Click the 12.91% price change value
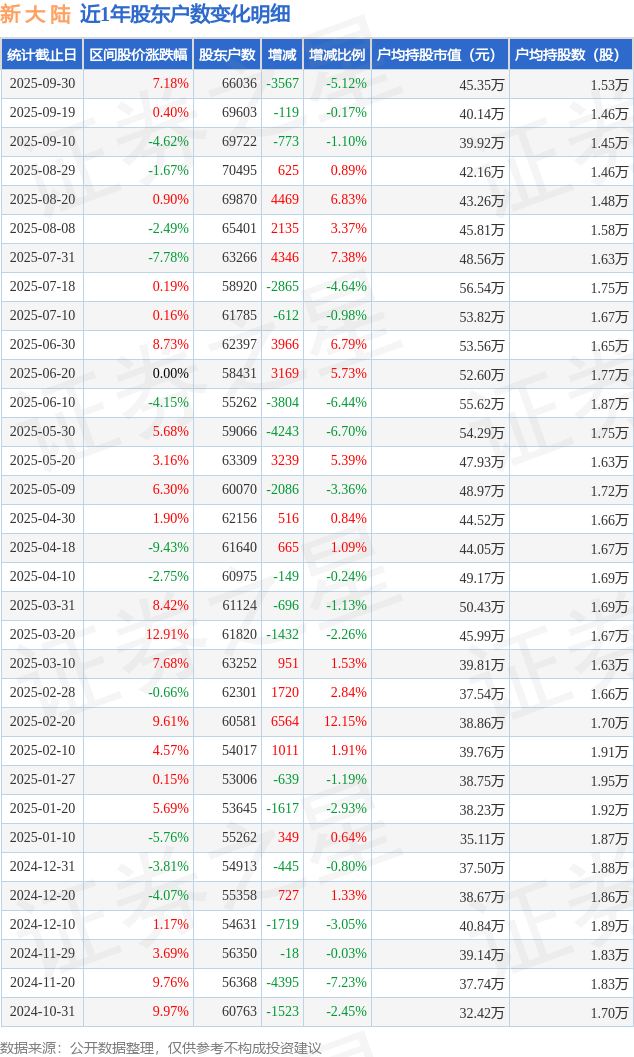Screen dimensions: 634x1057 pyautogui.click(x=167, y=635)
